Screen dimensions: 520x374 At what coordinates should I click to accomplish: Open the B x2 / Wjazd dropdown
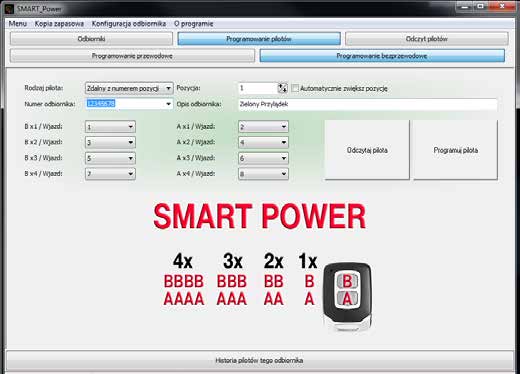pyautogui.click(x=110, y=142)
